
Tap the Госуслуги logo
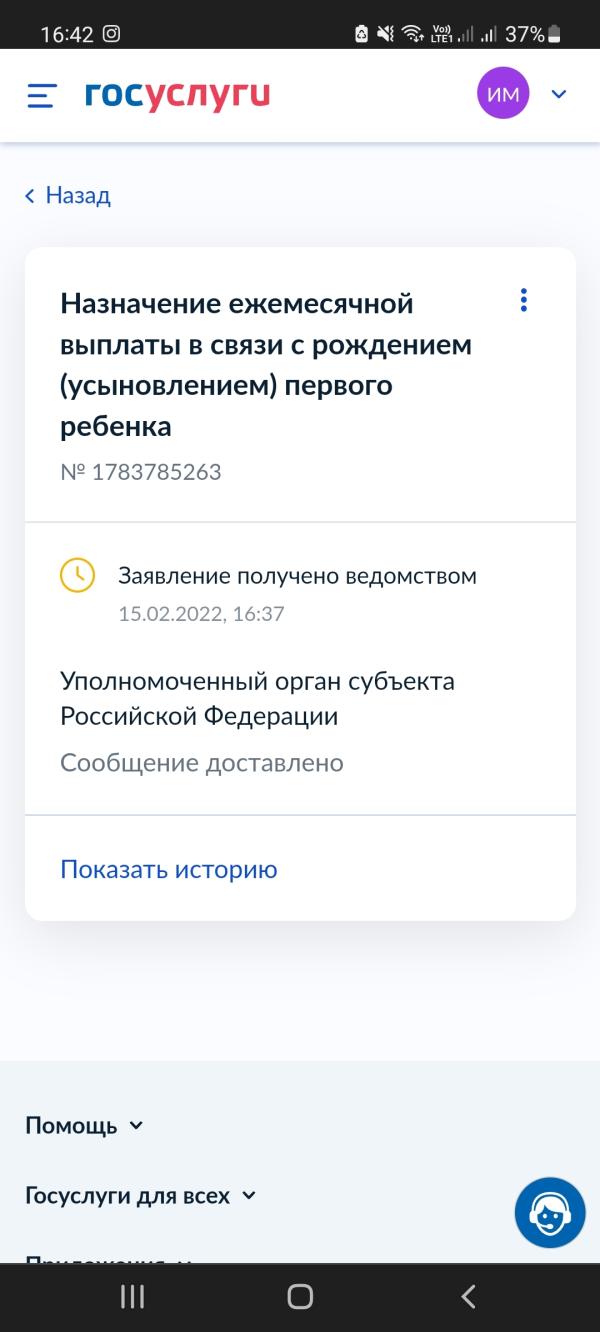point(178,95)
